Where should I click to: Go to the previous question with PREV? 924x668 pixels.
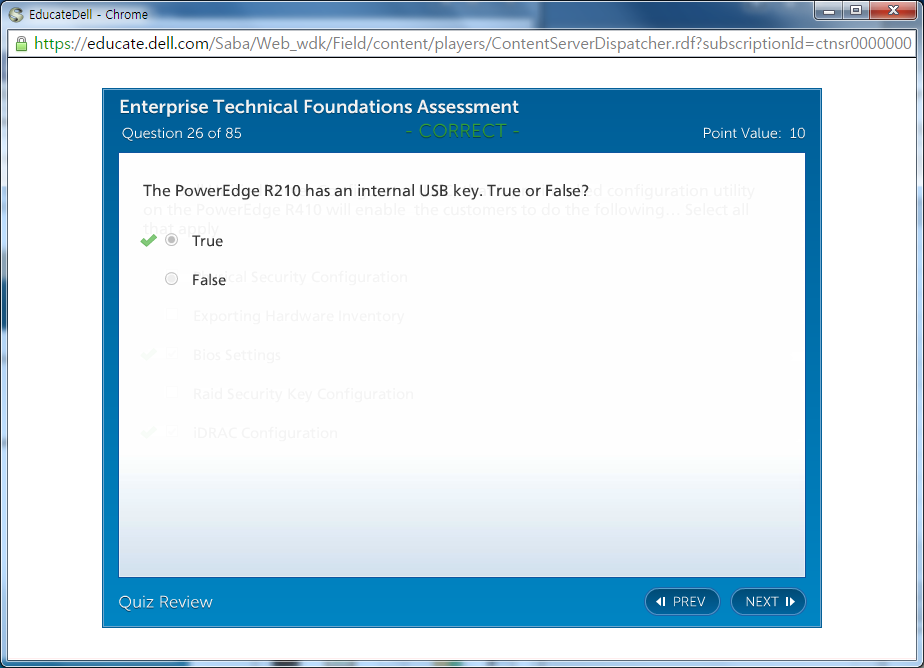tap(682, 601)
